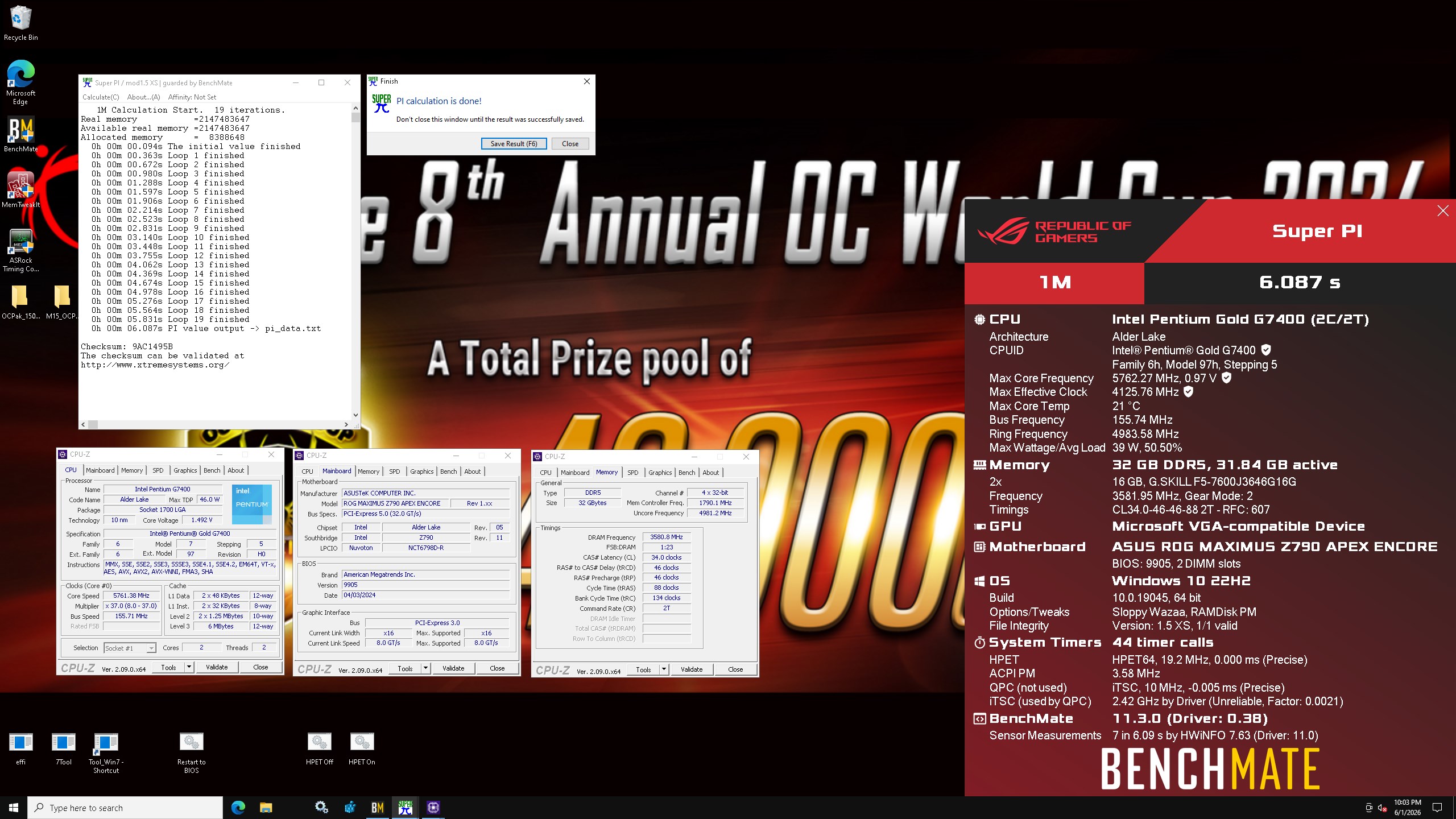The image size is (1456, 819).
Task: Click the Uncore Frequency 4981.2 MHz value
Action: [x=715, y=513]
